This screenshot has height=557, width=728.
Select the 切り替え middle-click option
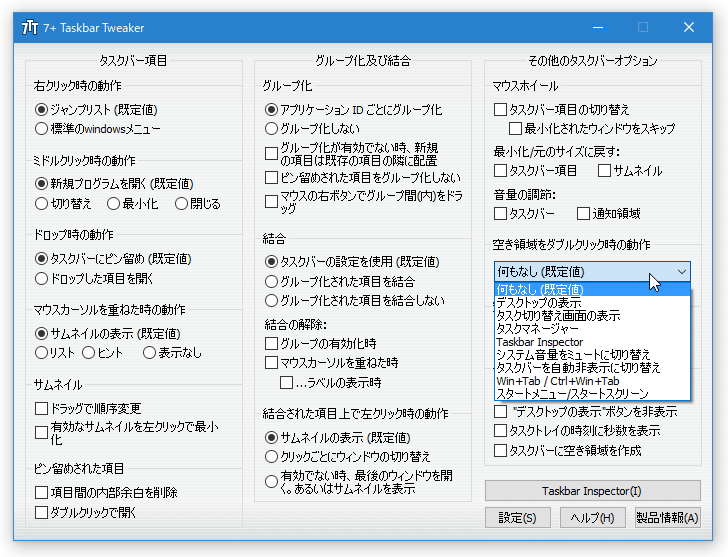41,203
